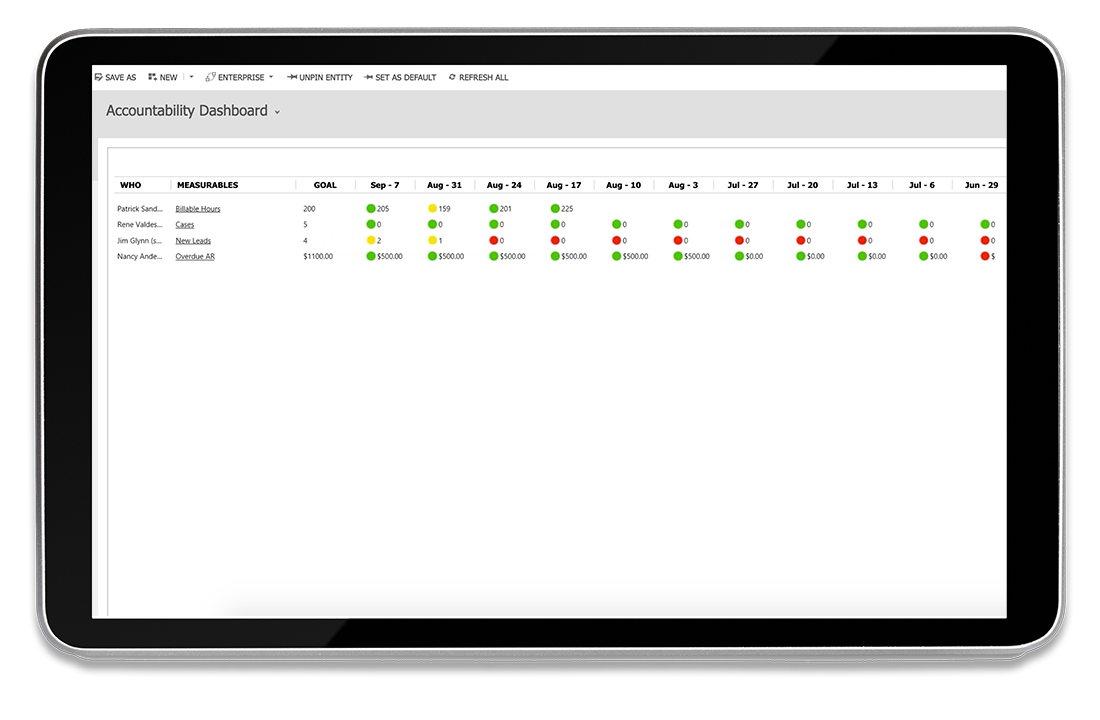
Task: Open the Overdue AR measurable link
Action: [x=195, y=257]
